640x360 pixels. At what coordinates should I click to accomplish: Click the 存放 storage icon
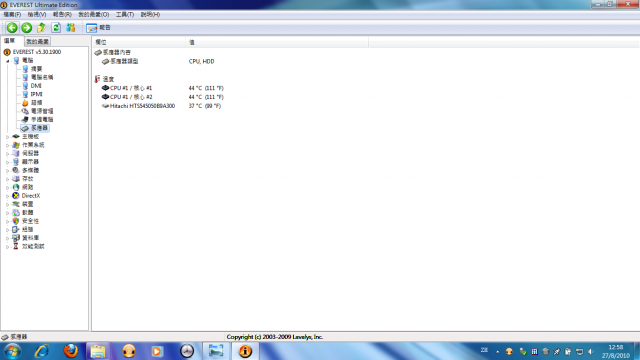[16, 179]
